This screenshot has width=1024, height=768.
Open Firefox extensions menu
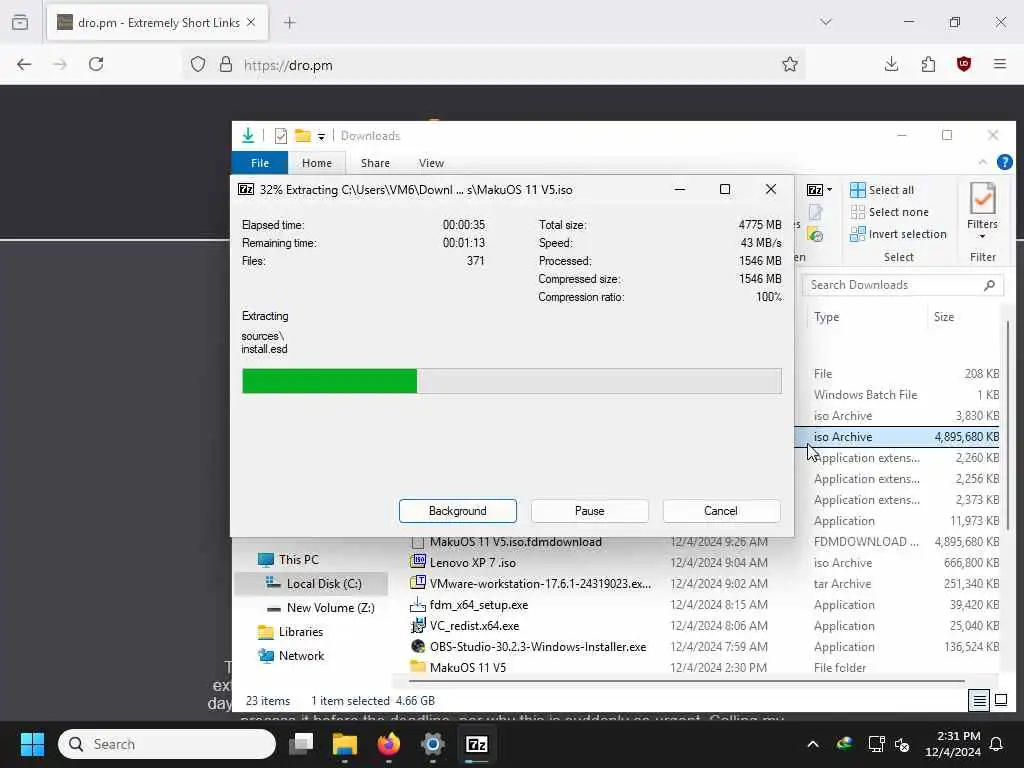tap(928, 64)
